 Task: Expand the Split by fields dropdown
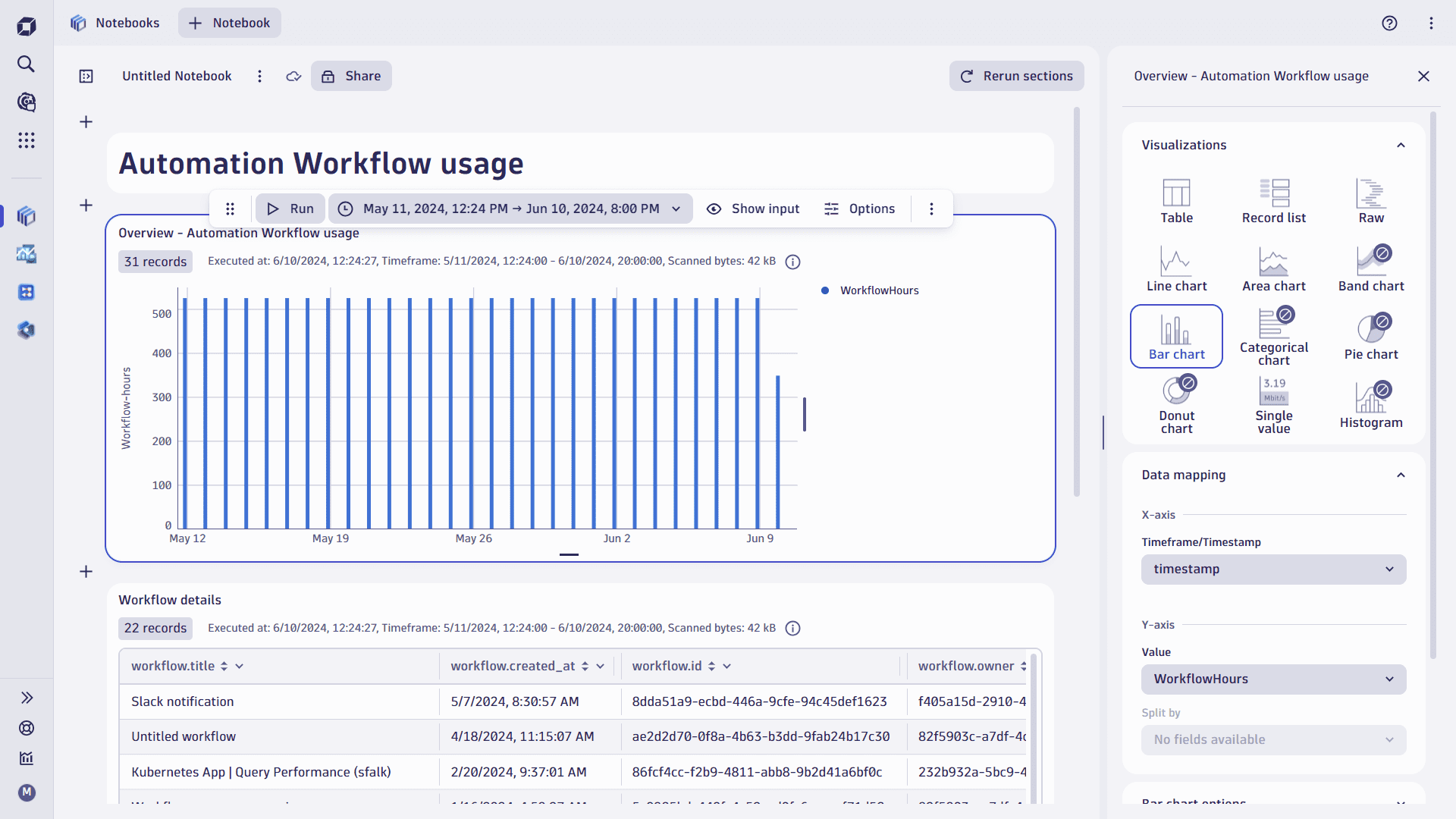pos(1271,740)
